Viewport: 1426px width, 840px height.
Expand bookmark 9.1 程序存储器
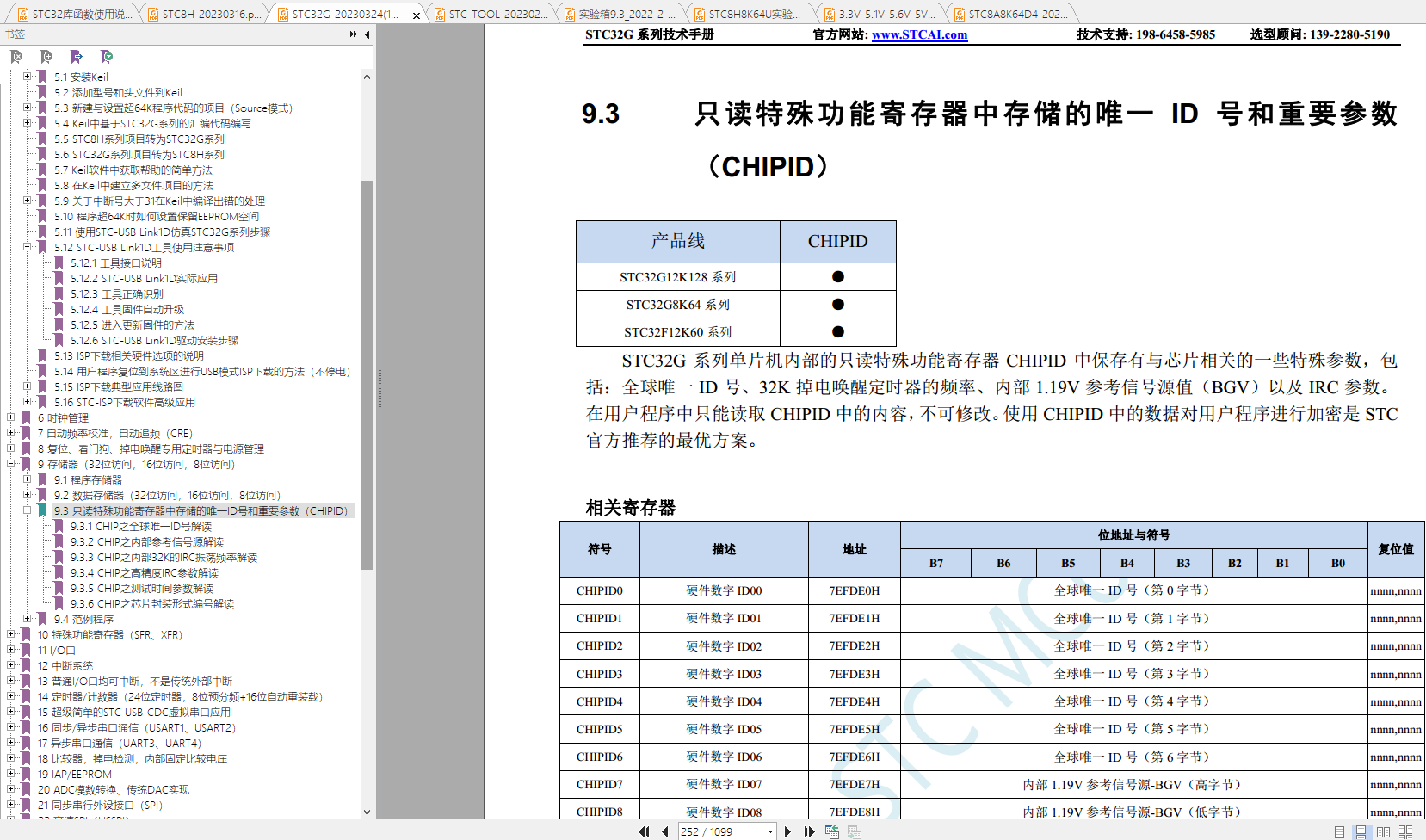tap(27, 479)
